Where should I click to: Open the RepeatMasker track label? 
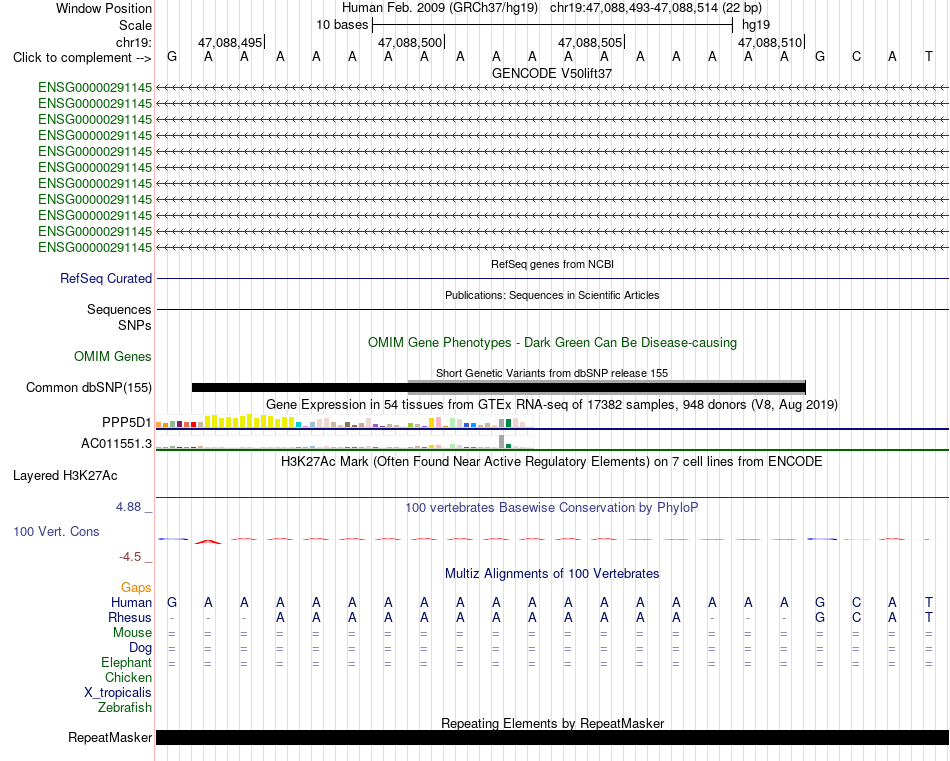[110, 737]
